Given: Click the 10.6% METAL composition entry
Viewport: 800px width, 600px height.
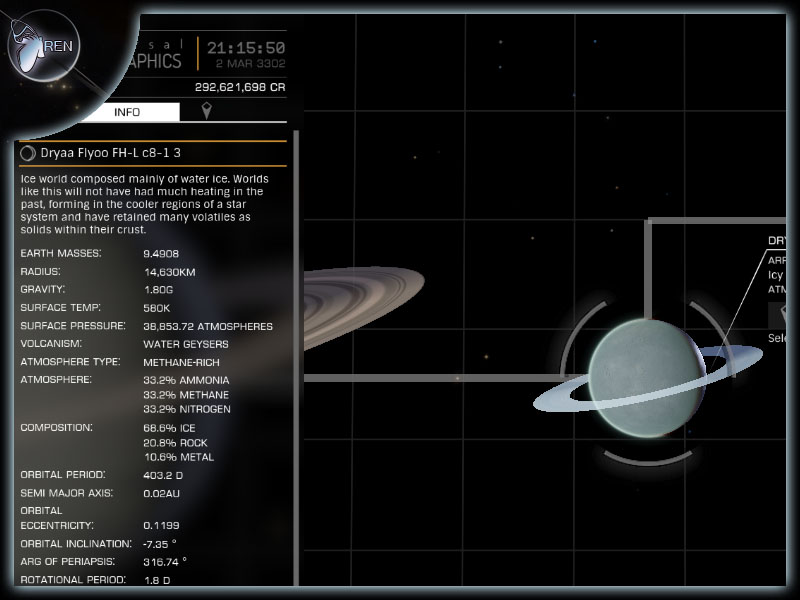Looking at the screenshot, I should tap(179, 457).
